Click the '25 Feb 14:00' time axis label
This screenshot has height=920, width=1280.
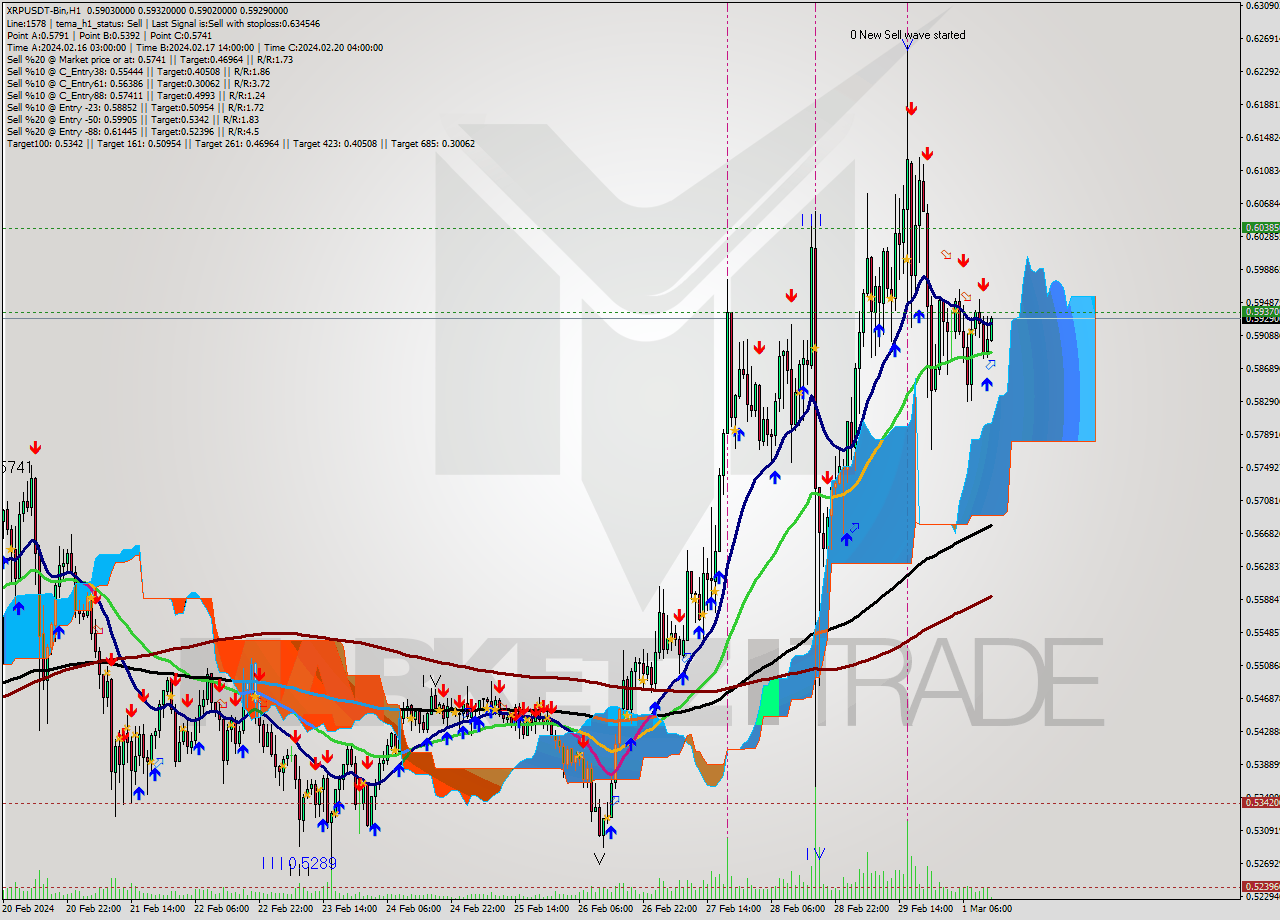click(544, 909)
